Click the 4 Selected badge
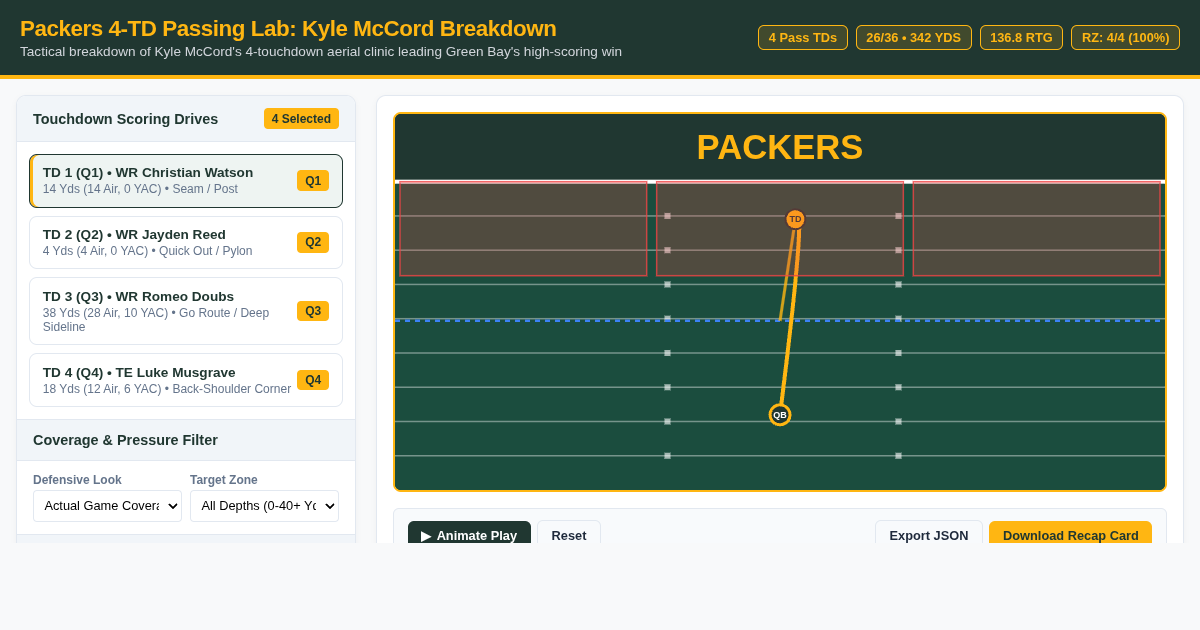This screenshot has height=630, width=1200. coord(301,119)
